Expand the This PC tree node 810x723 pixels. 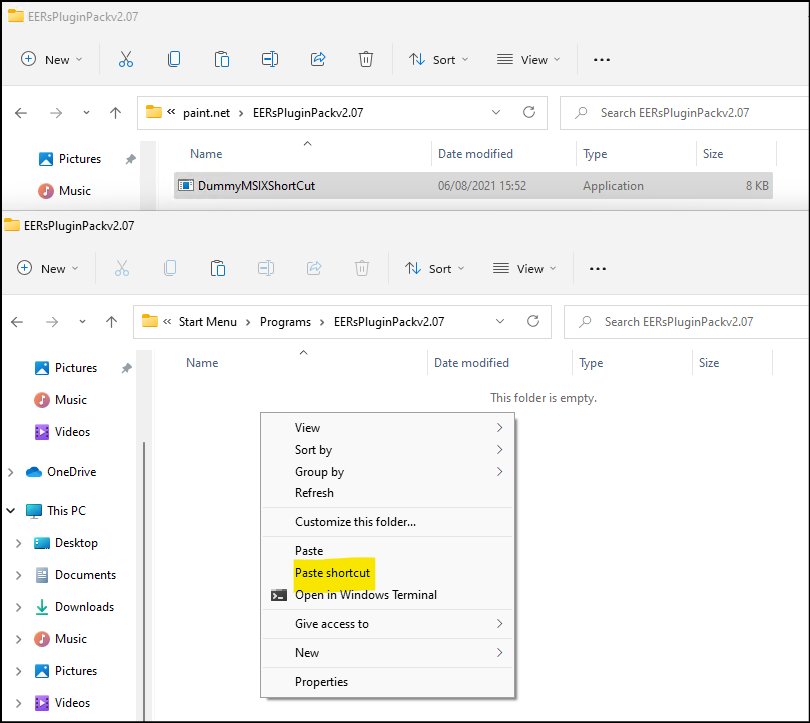(12, 511)
